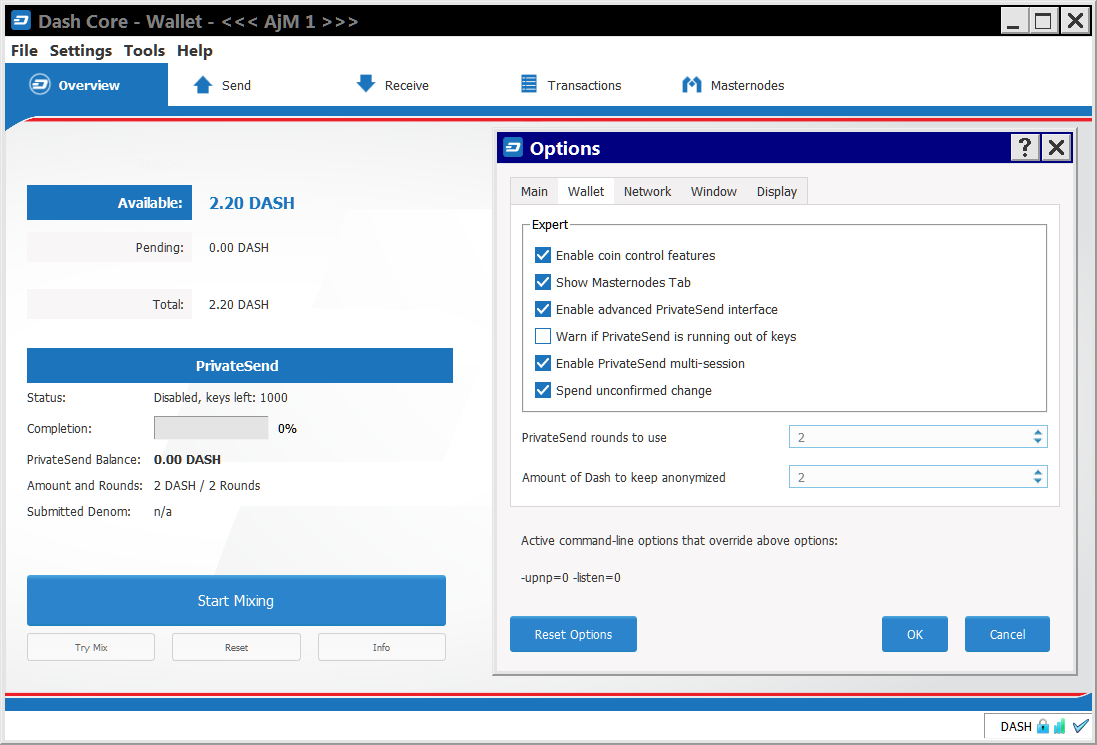1097x745 pixels.
Task: Click the wallet lock icon in status bar
Action: (x=1042, y=726)
